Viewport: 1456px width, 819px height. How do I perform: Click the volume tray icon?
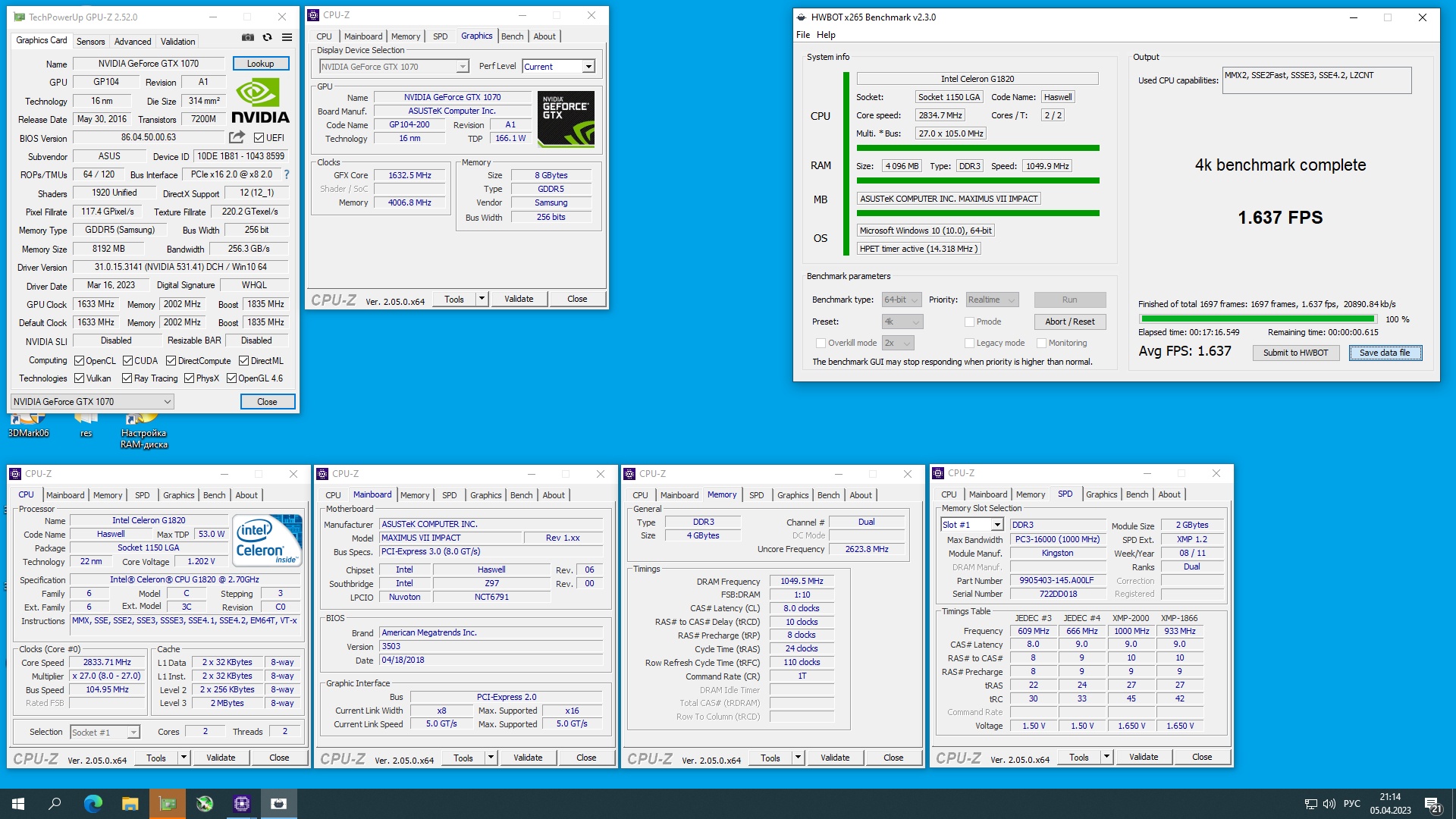1329,804
